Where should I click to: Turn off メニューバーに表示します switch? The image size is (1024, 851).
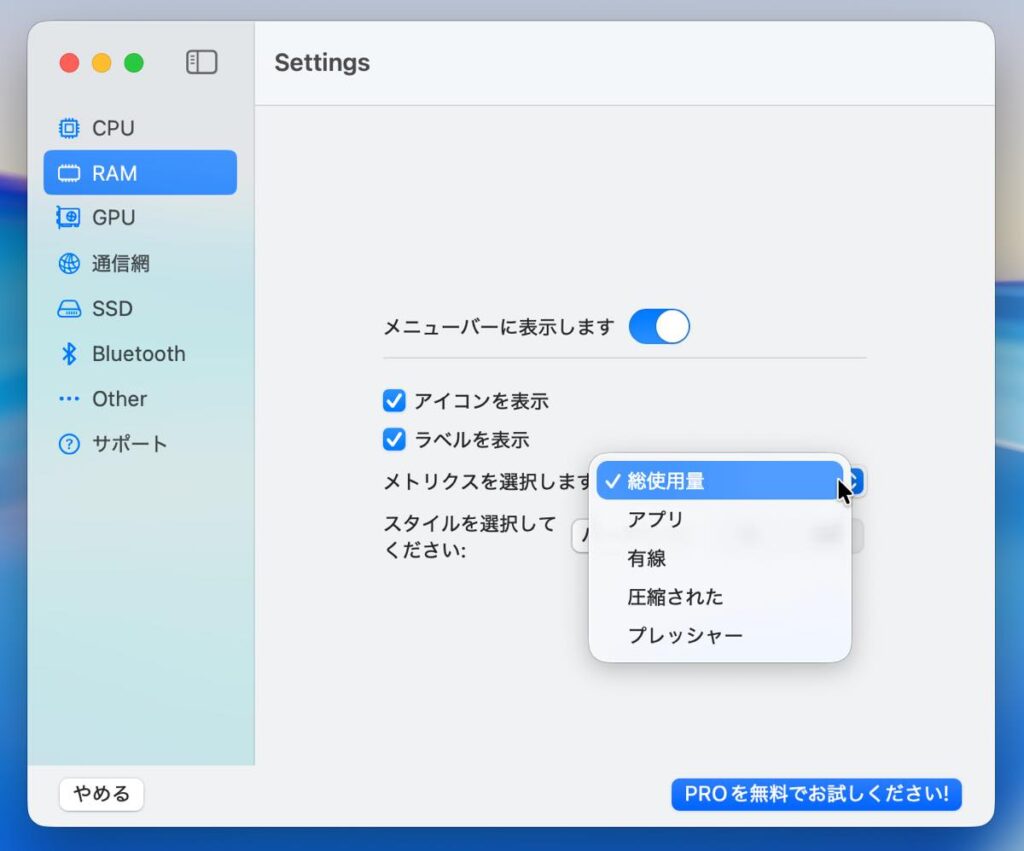click(x=659, y=327)
